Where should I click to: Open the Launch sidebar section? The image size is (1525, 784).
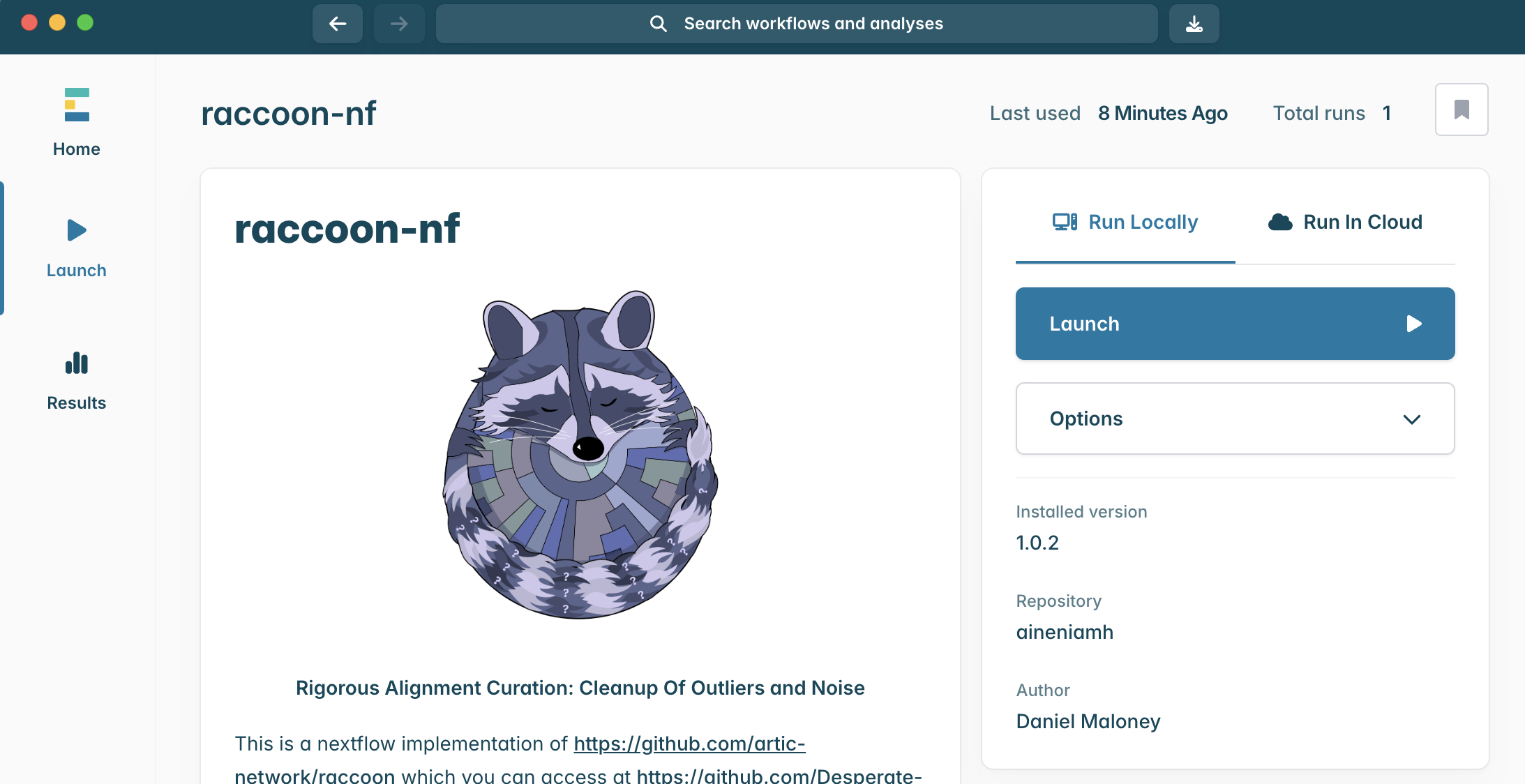pyautogui.click(x=77, y=248)
